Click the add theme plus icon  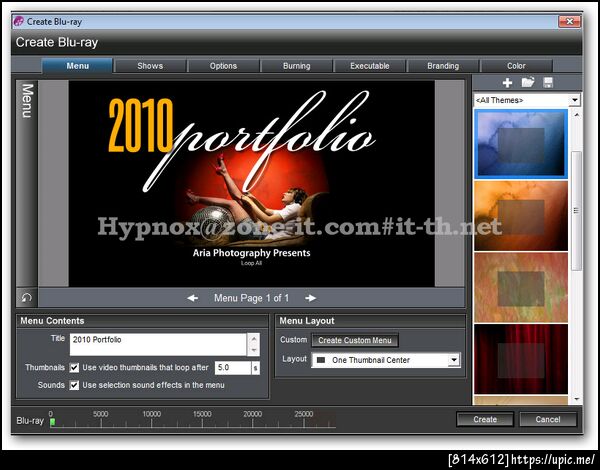tap(507, 83)
